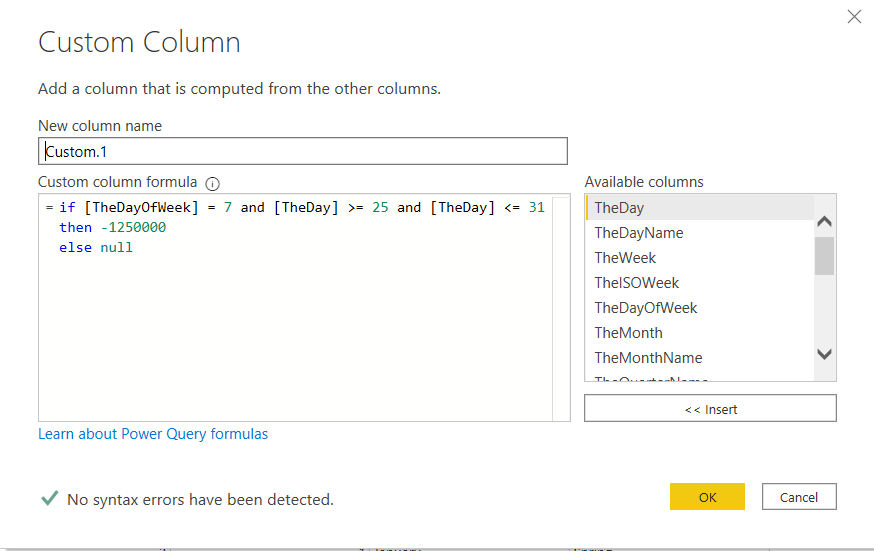Click the Available columns scrollbar thumb
Viewport: 874px width, 551px height.
pos(824,256)
